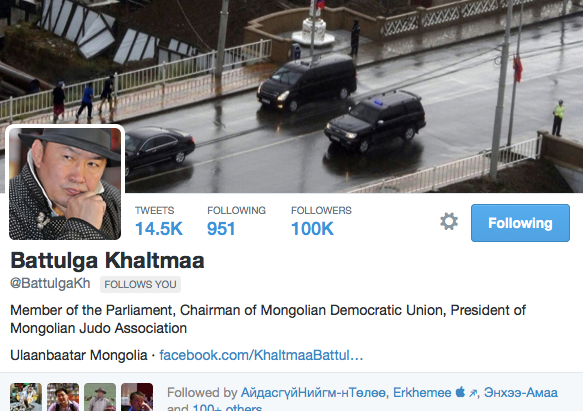Click the first follower avatar thumbnail
Viewport: 583px width, 411px height.
coord(26,397)
